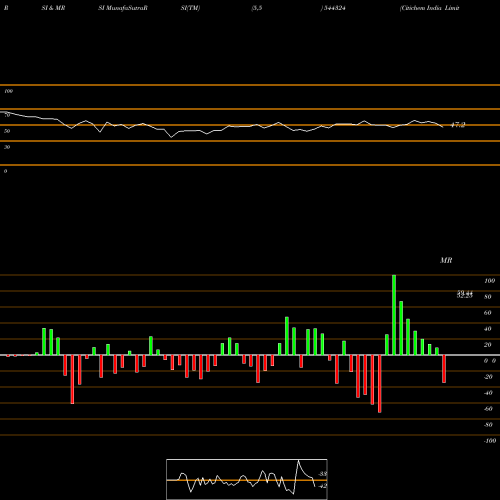Click the deepest red MR histogram bar
The width and height of the screenshot is (500, 500).
[380, 384]
